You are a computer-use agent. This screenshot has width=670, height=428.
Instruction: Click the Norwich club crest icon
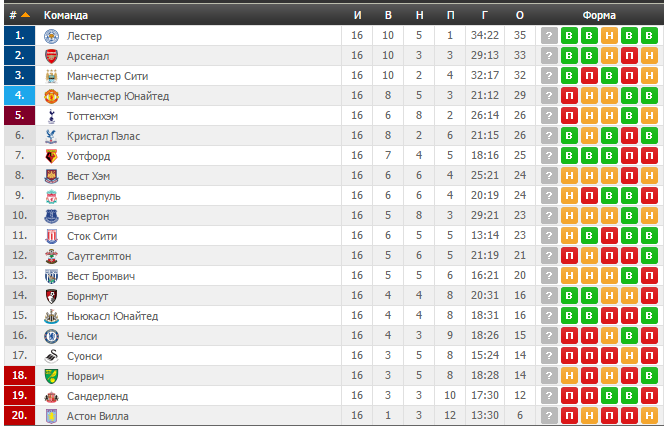click(50, 376)
